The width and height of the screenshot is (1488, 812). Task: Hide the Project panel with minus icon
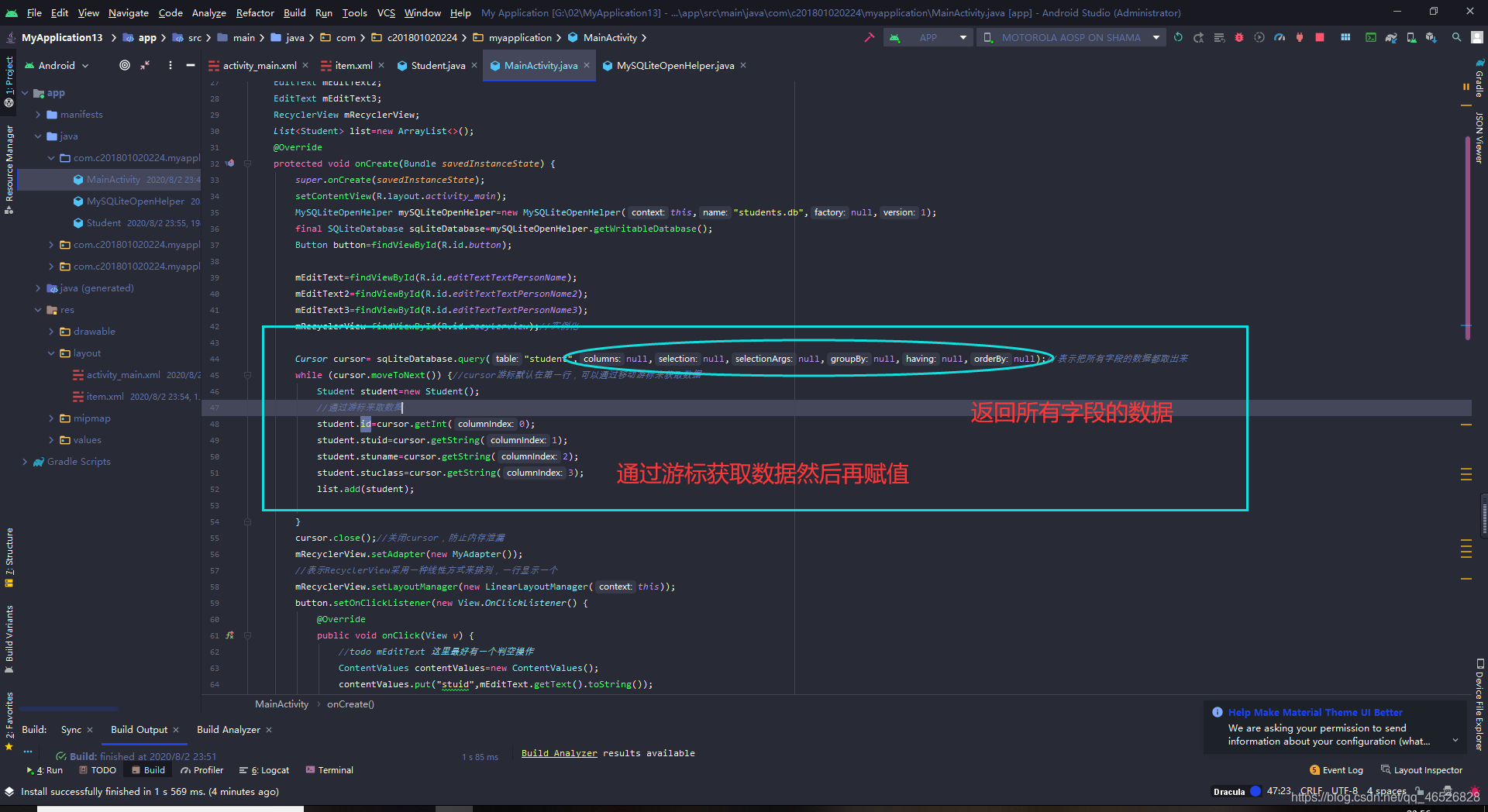[191, 65]
